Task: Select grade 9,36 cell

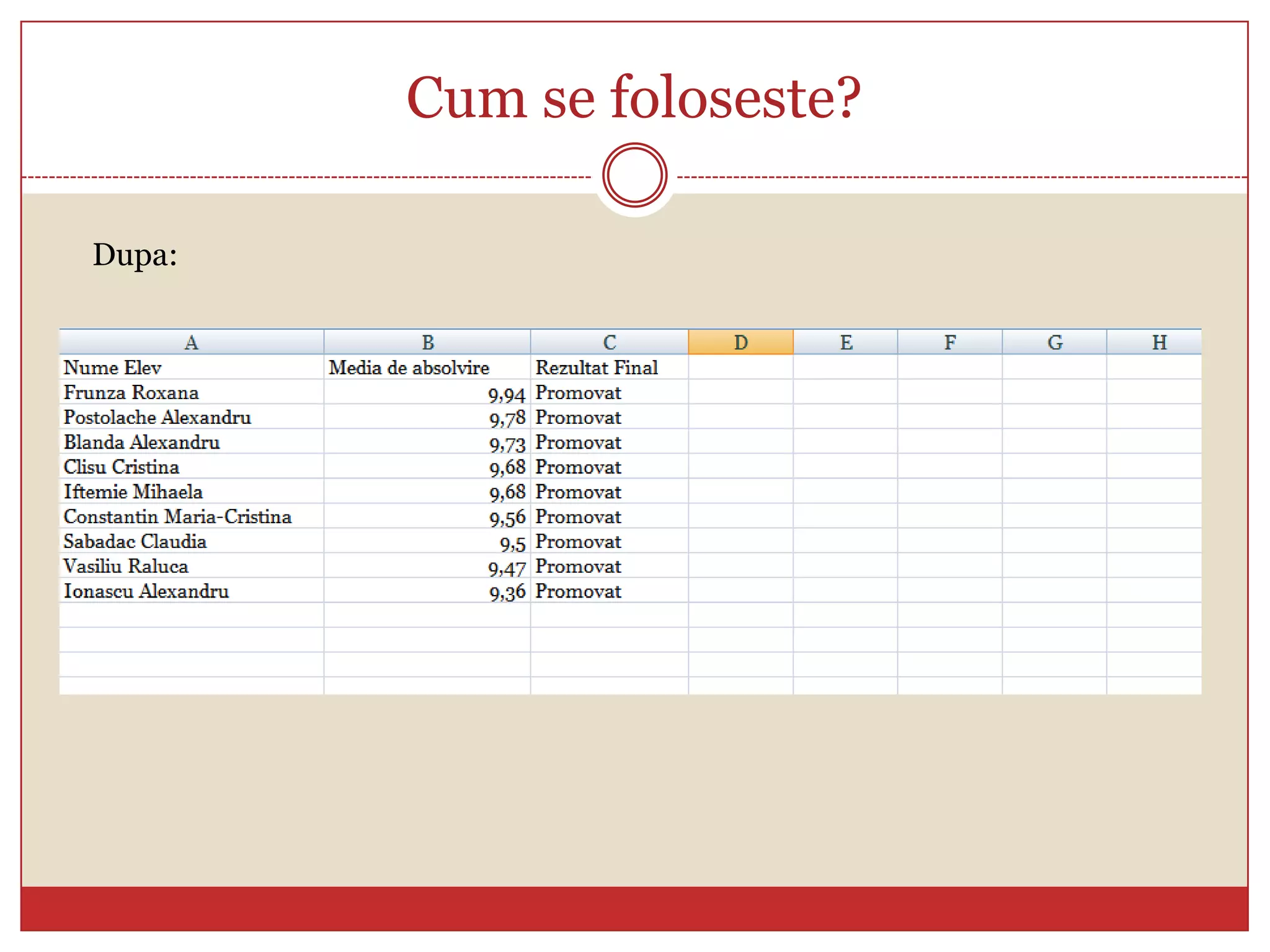Action: click(507, 591)
